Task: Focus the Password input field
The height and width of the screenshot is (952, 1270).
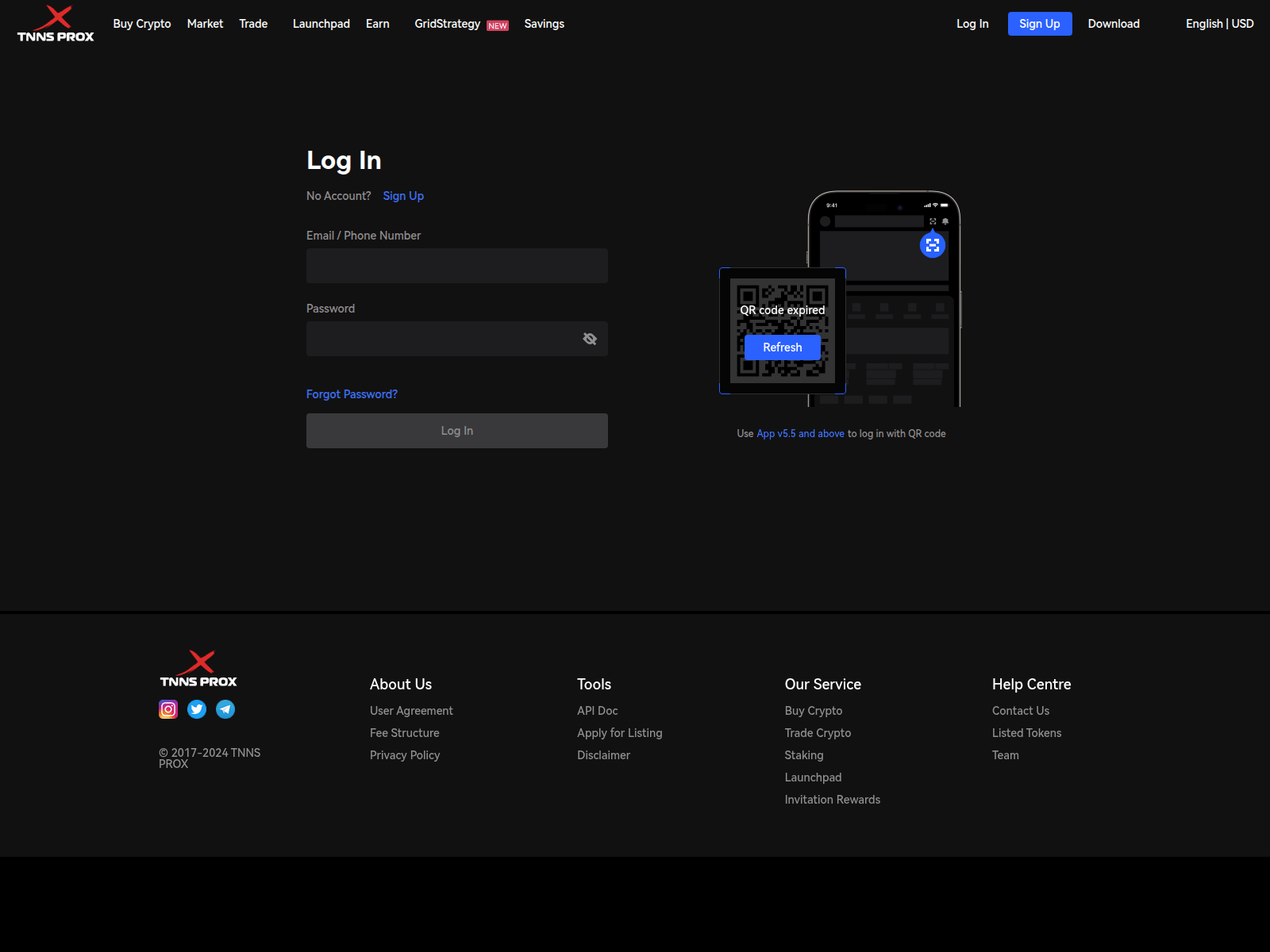Action: (457, 339)
